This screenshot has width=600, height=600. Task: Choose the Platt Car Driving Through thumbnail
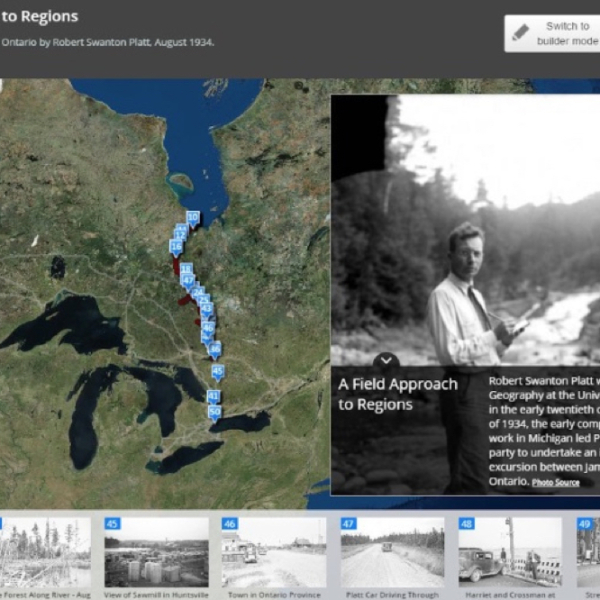(391, 551)
